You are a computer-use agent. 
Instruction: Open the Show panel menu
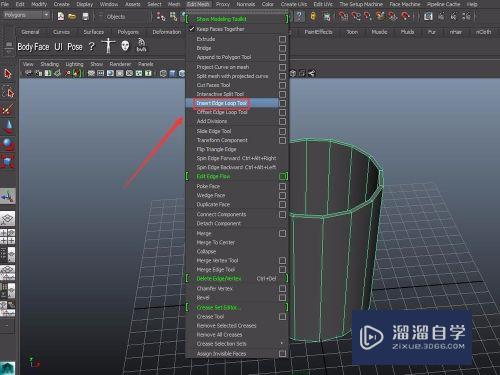pyautogui.click(x=96, y=64)
